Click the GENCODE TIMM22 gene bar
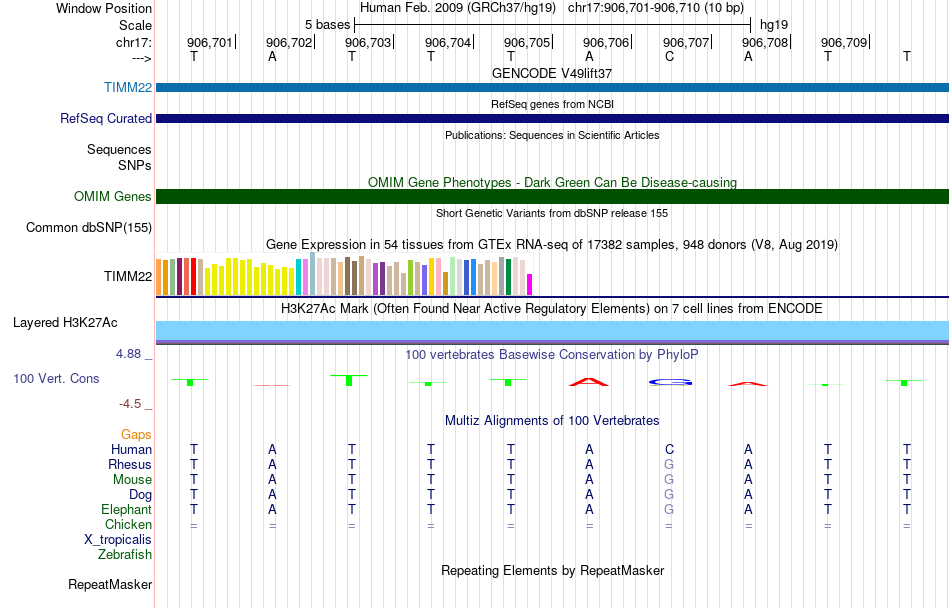Screen dimensions: 950x608 point(552,87)
